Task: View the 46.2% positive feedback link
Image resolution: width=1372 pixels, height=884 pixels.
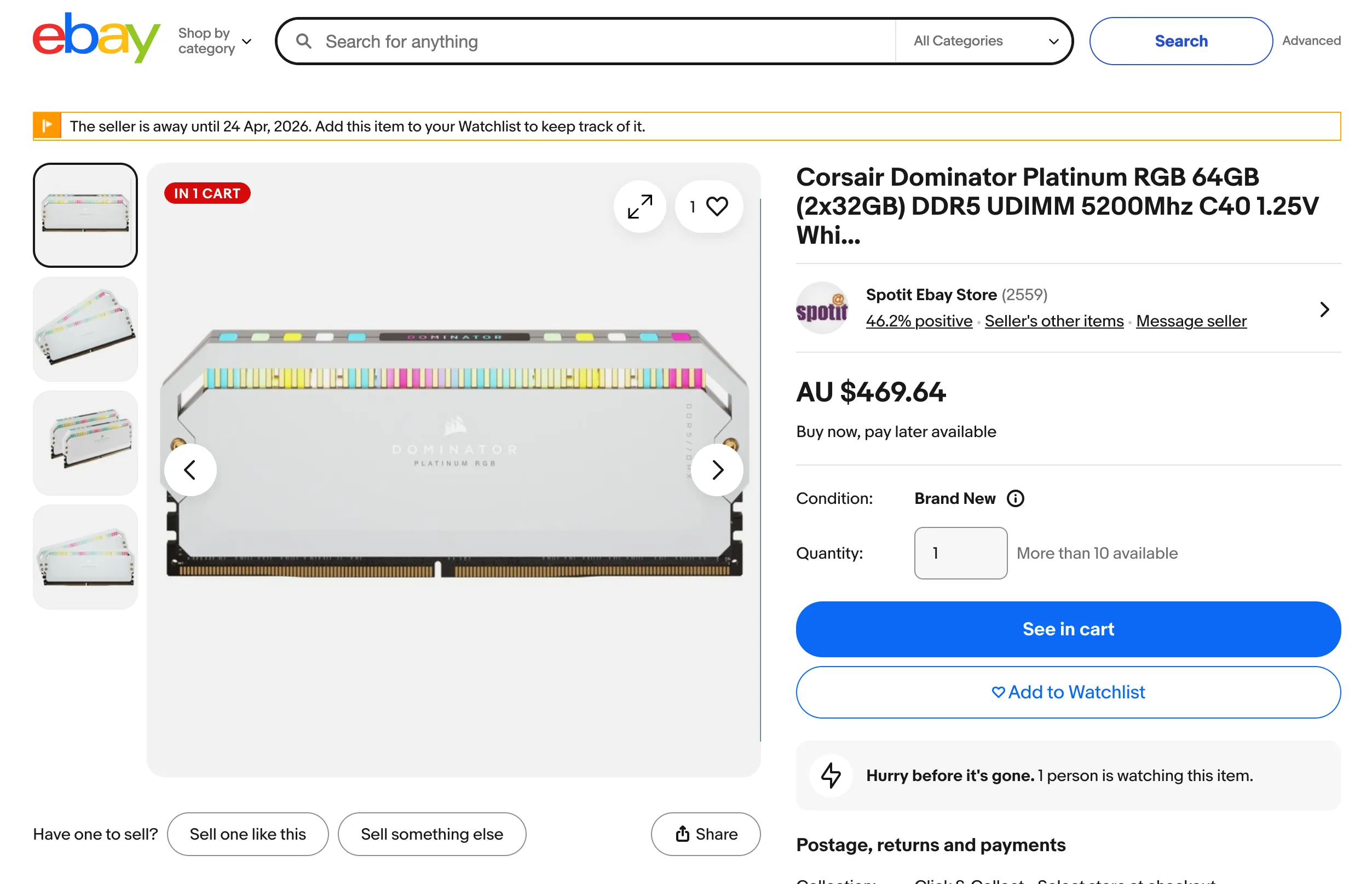Action: (x=919, y=321)
